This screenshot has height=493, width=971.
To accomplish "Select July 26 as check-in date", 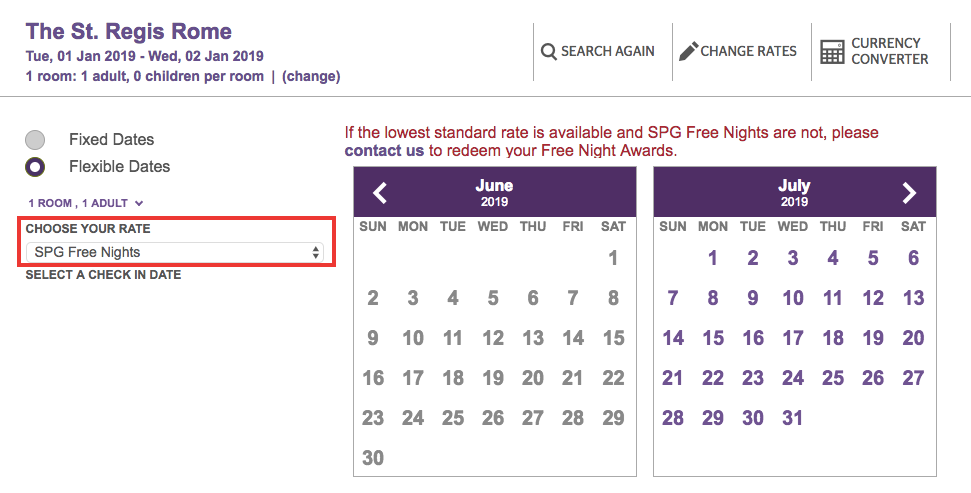I will tap(873, 378).
